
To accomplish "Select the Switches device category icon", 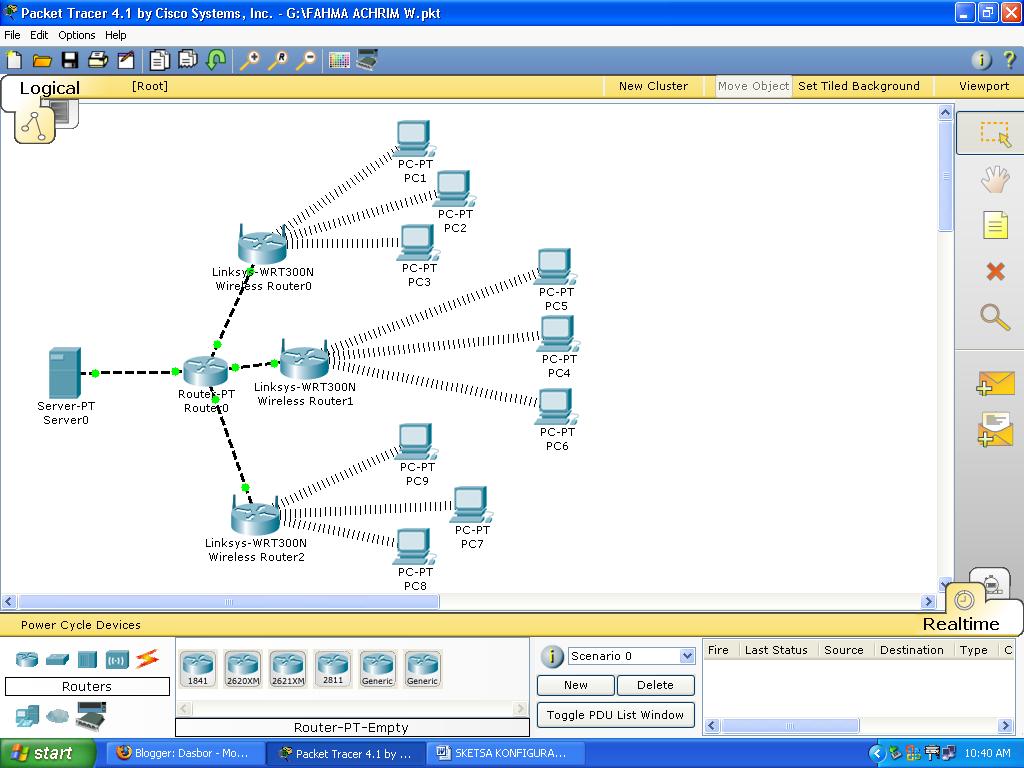I will 57,660.
